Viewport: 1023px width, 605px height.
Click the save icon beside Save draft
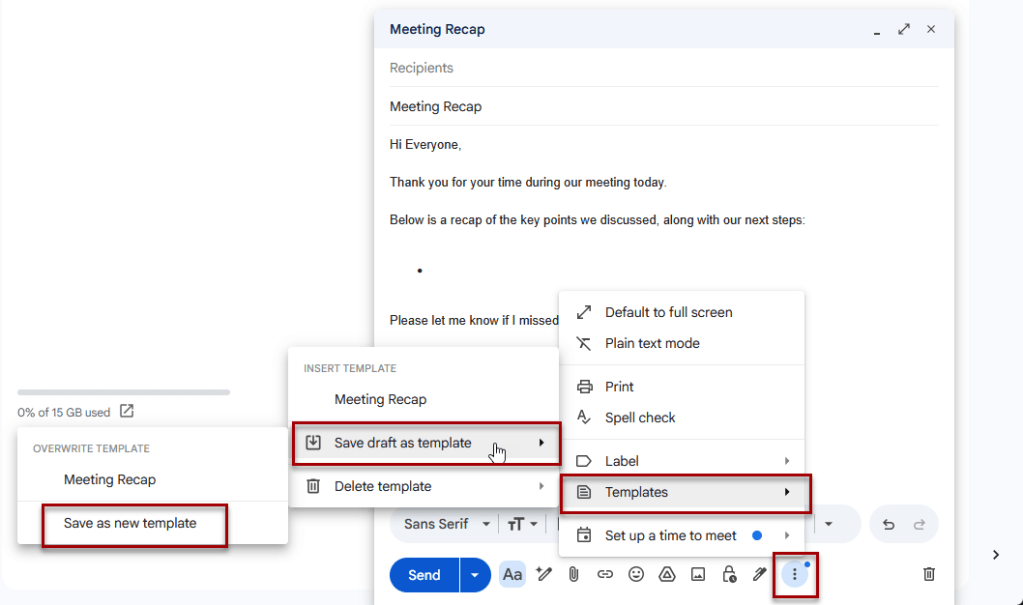(x=313, y=442)
